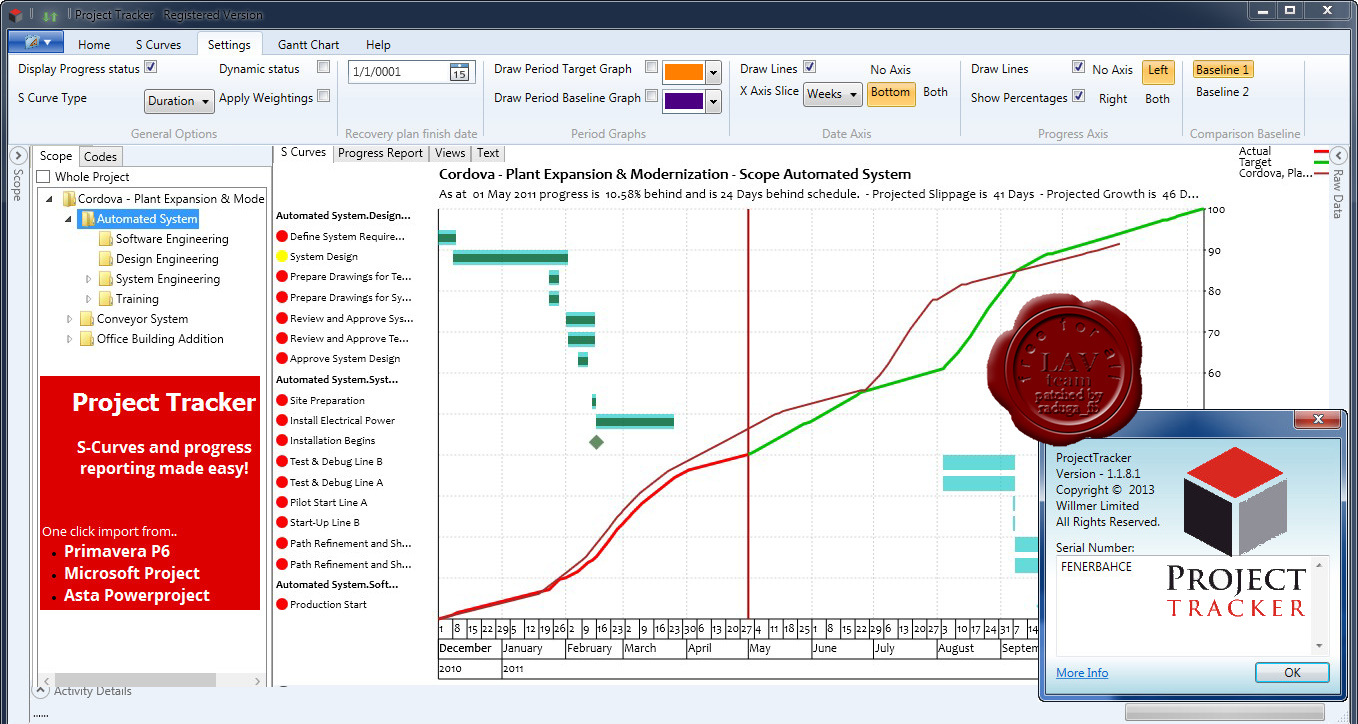Collapse the Automated System tree node
This screenshot has height=724, width=1358.
pos(69,219)
